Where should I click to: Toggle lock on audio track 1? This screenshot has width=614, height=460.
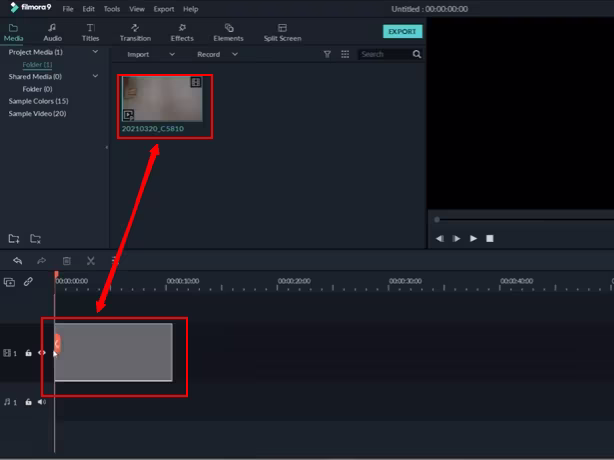click(x=28, y=402)
